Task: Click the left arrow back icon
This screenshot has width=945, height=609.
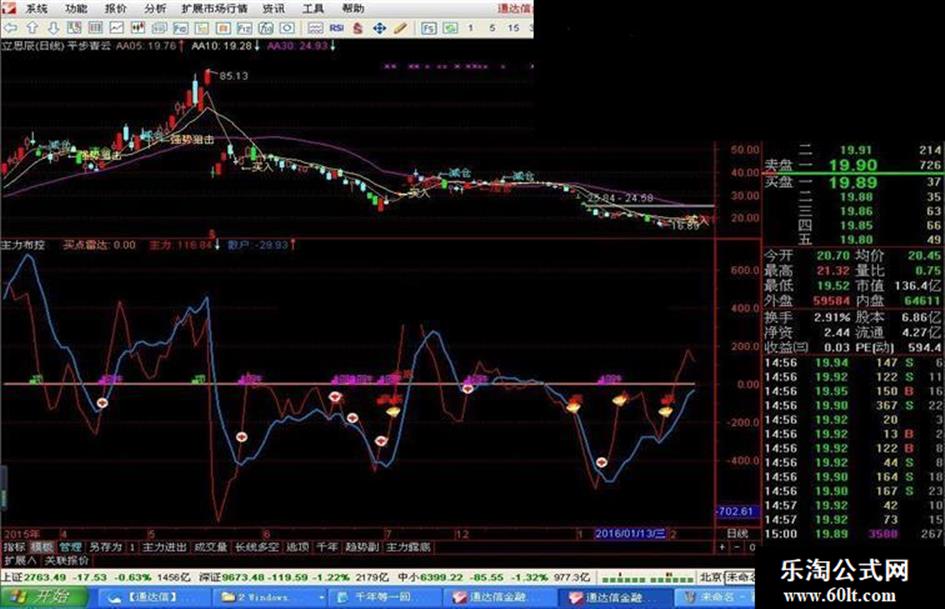Action: (x=12, y=27)
